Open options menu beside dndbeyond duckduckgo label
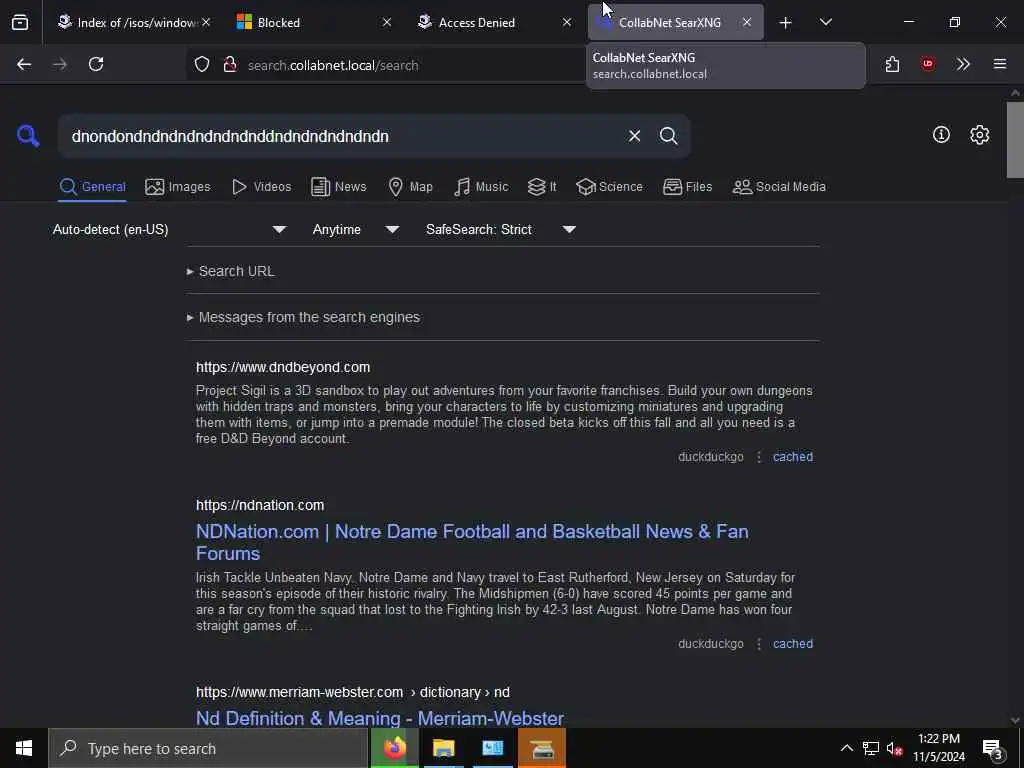 758,456
